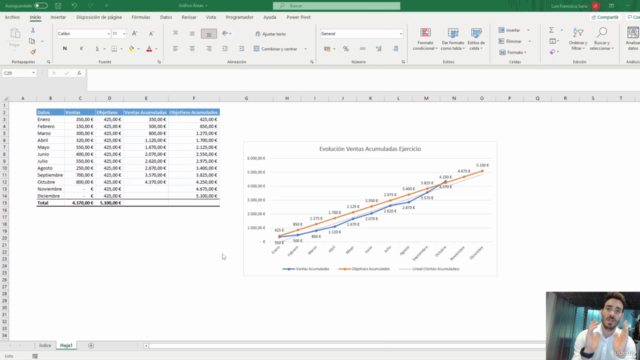640x360 pixels.
Task: Apply thousands separator style
Action: (x=362, y=49)
